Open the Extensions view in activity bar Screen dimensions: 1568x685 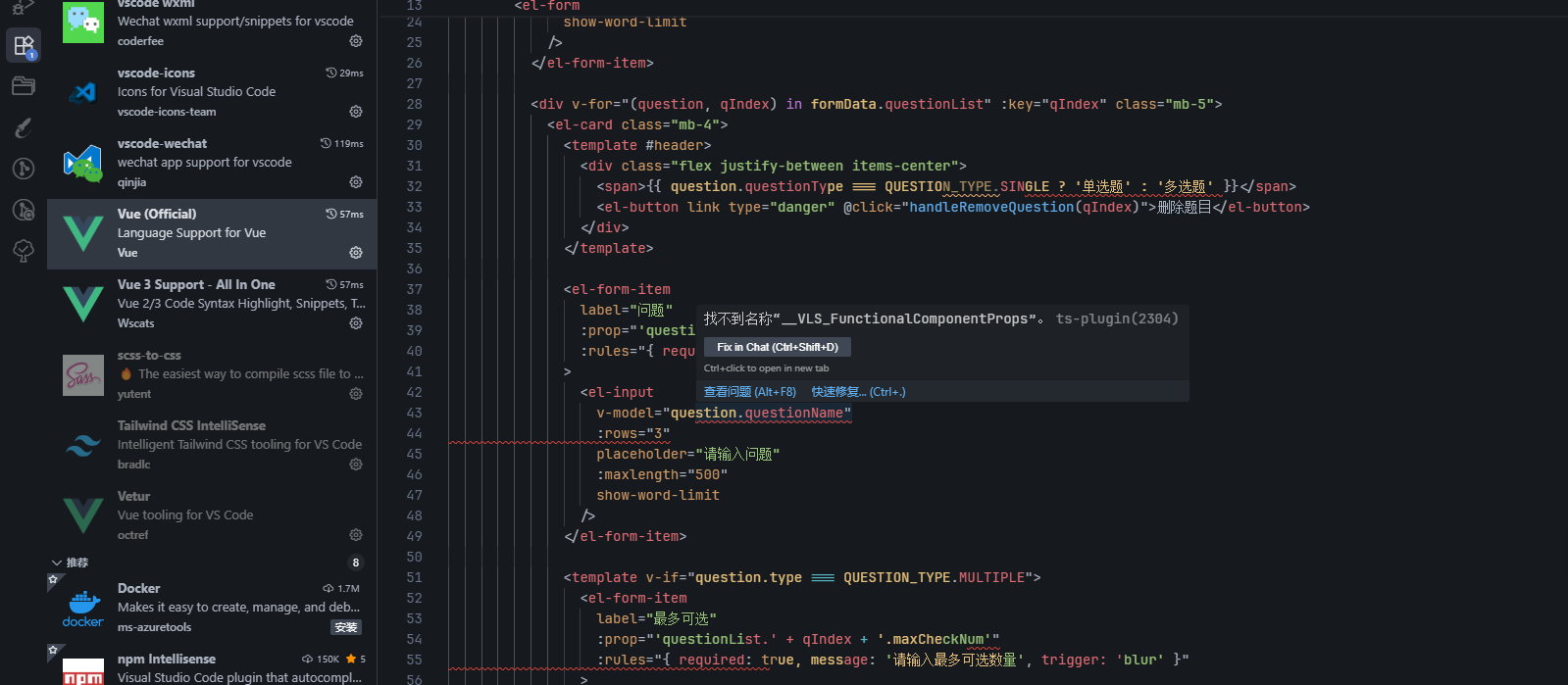pyautogui.click(x=24, y=45)
